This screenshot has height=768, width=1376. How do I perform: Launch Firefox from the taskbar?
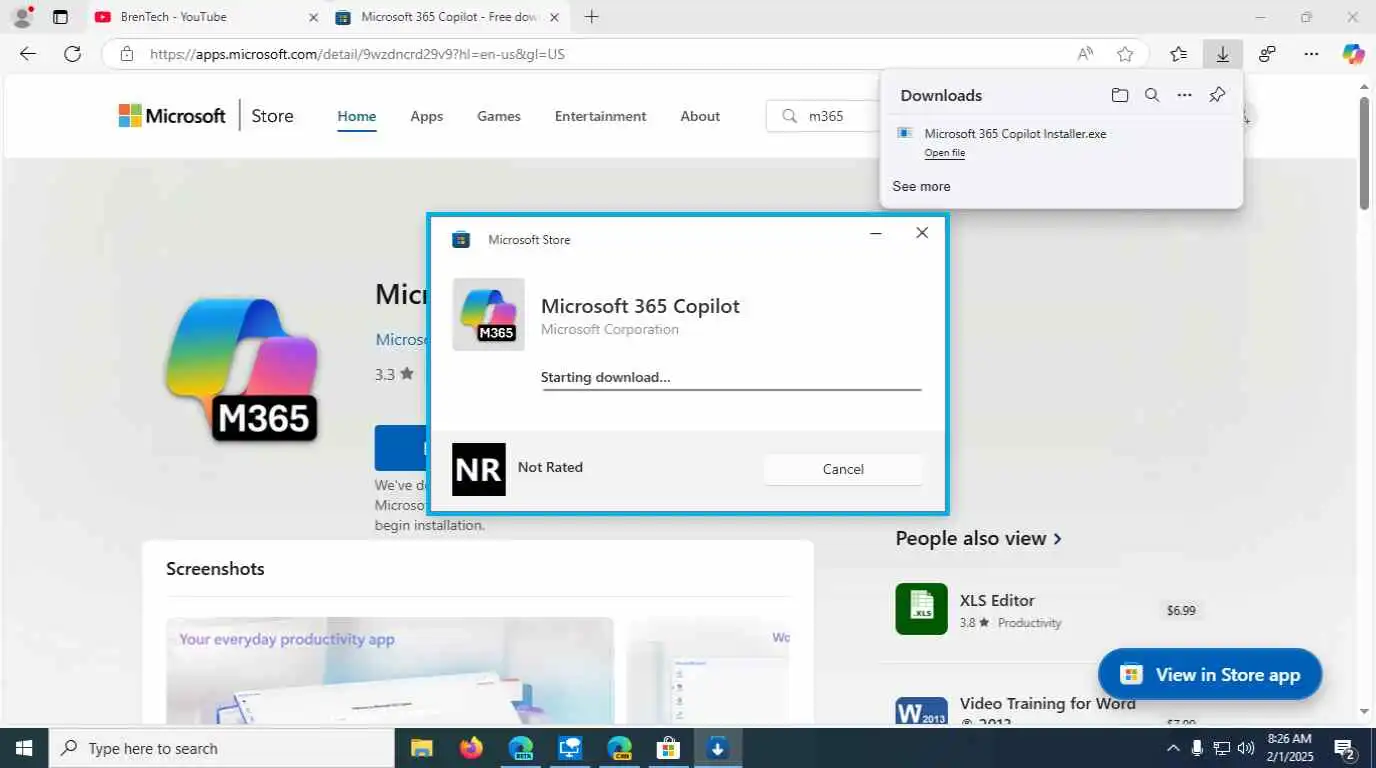pyautogui.click(x=471, y=748)
